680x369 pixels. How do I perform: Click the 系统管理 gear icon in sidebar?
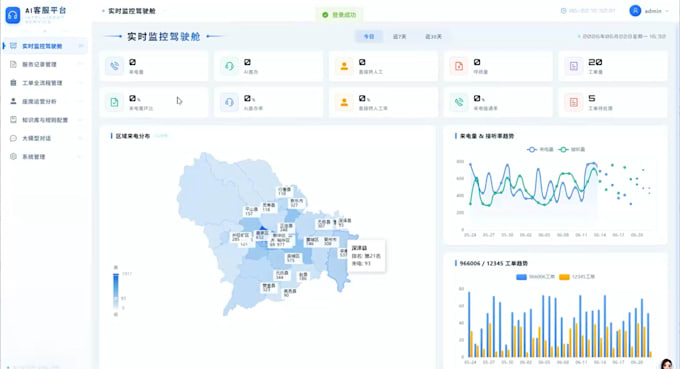point(13,157)
